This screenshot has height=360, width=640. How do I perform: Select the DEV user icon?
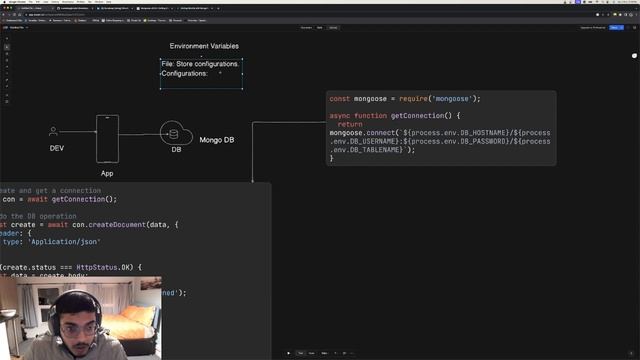click(x=53, y=131)
